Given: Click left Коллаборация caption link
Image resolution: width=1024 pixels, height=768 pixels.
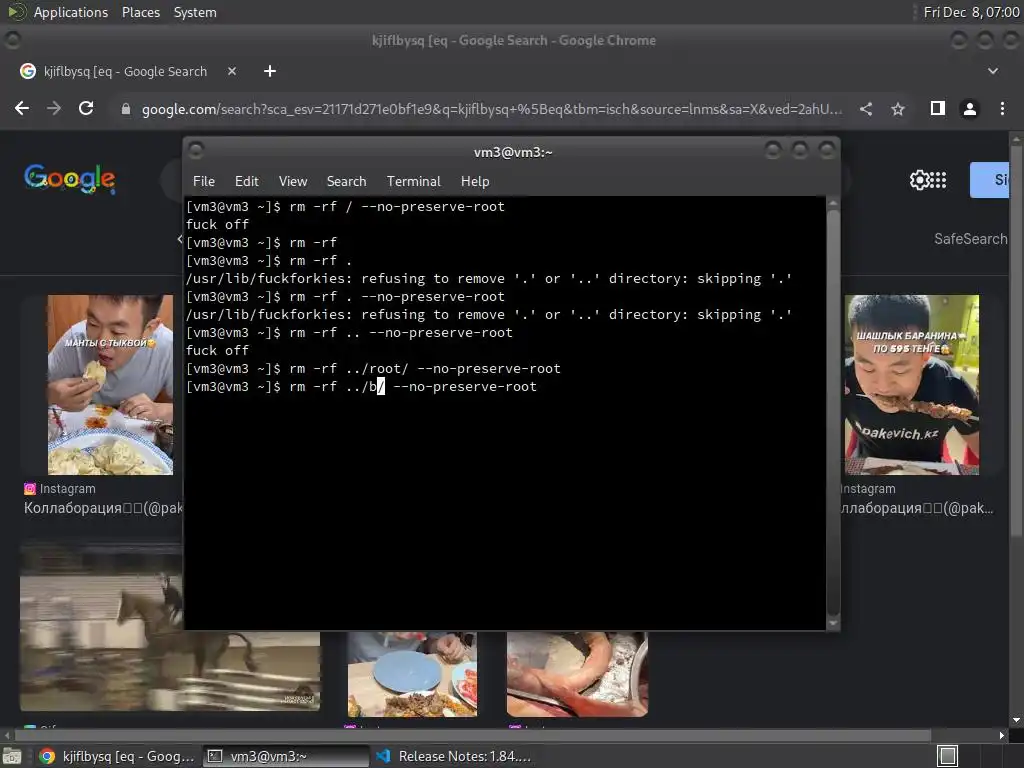Looking at the screenshot, I should [103, 508].
